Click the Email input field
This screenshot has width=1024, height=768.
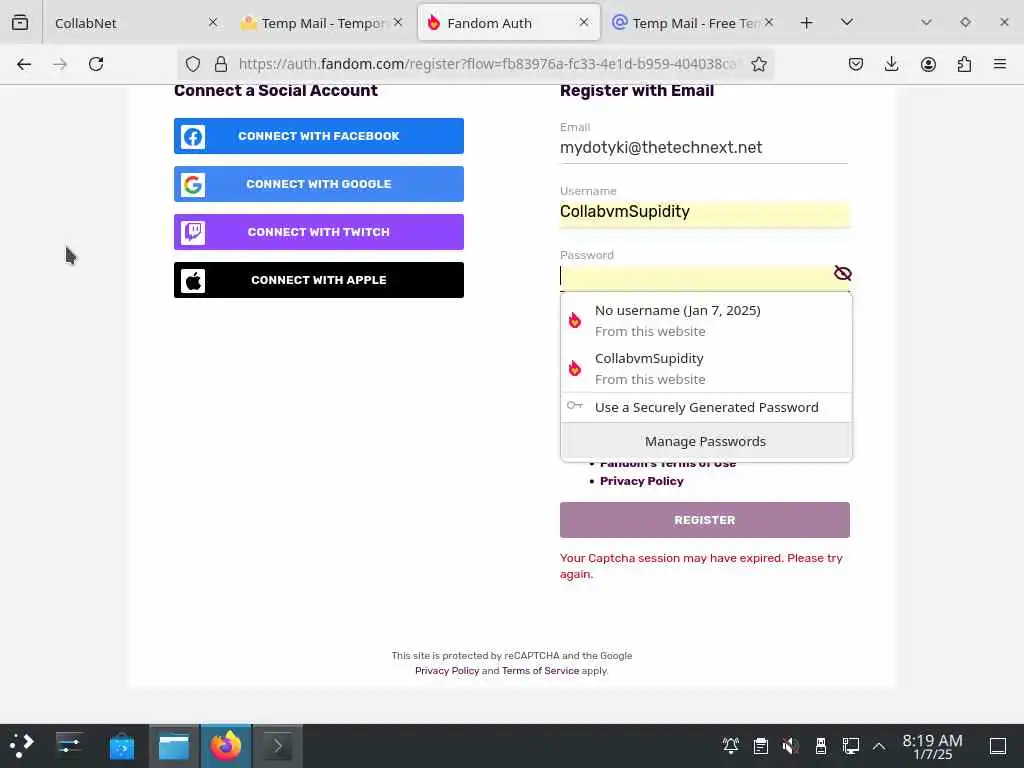coord(704,148)
